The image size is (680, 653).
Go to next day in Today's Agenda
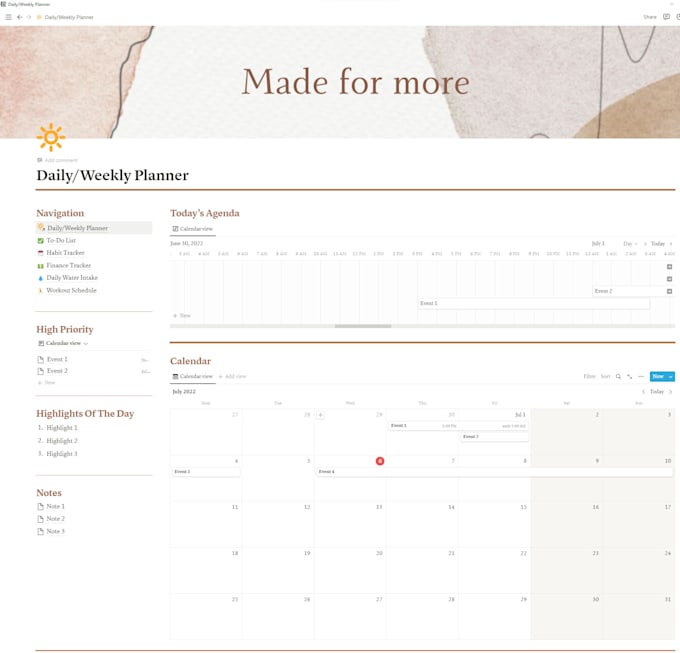click(x=670, y=244)
